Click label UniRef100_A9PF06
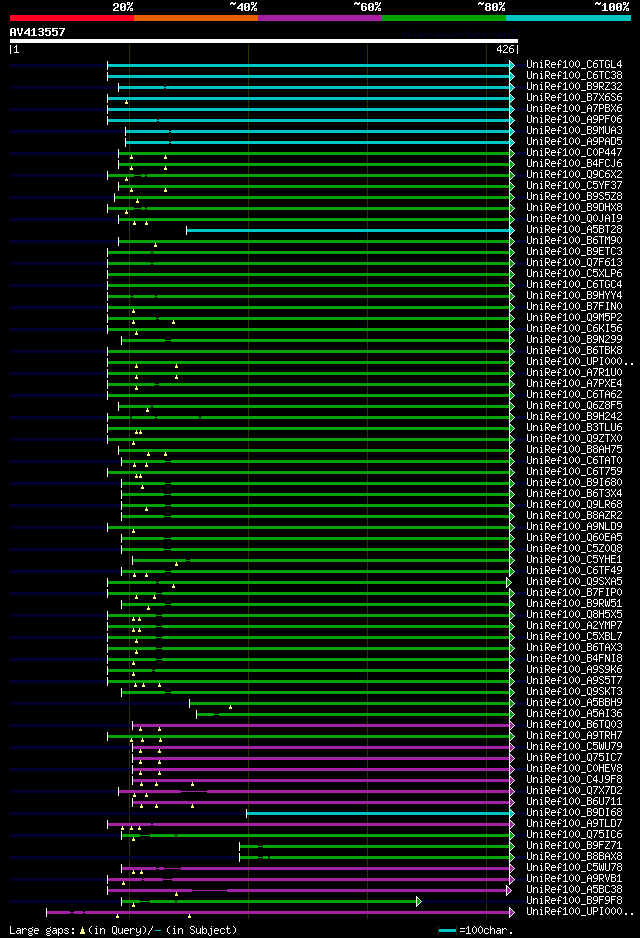Screen dimensions: 640x938 pos(574,120)
